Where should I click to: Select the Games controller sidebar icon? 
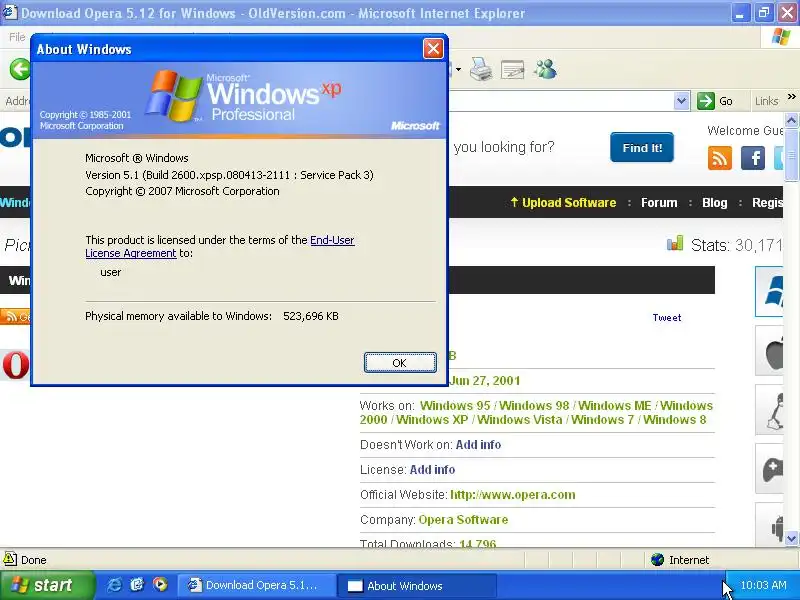coord(769,469)
